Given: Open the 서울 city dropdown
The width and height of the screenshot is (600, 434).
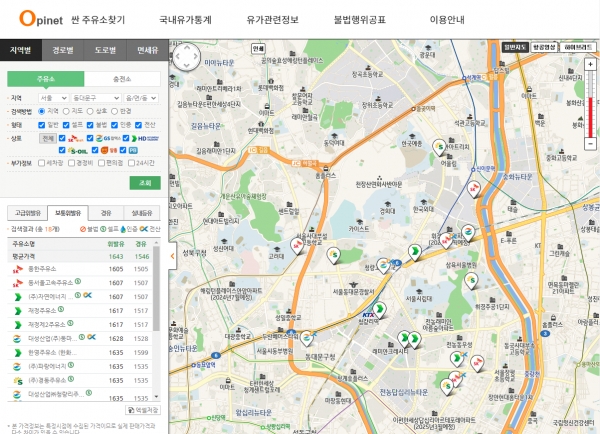Looking at the screenshot, I should 53,98.
